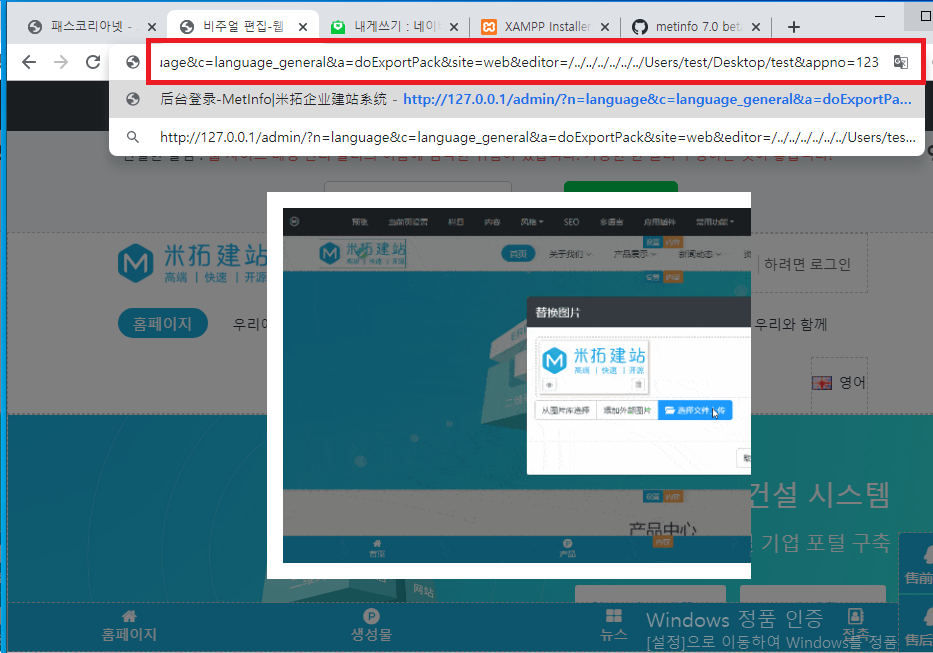Screen dimensions: 933x653
Task: Close the 내게쓰기 tab
Action: click(454, 27)
